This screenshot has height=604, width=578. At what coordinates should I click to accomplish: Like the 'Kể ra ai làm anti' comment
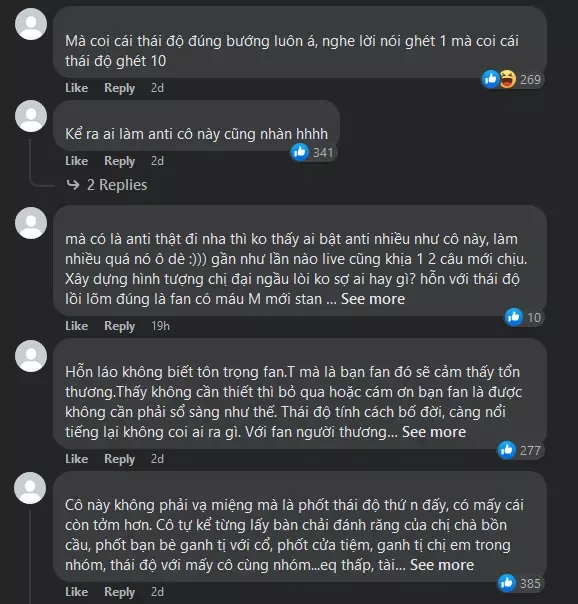(77, 161)
